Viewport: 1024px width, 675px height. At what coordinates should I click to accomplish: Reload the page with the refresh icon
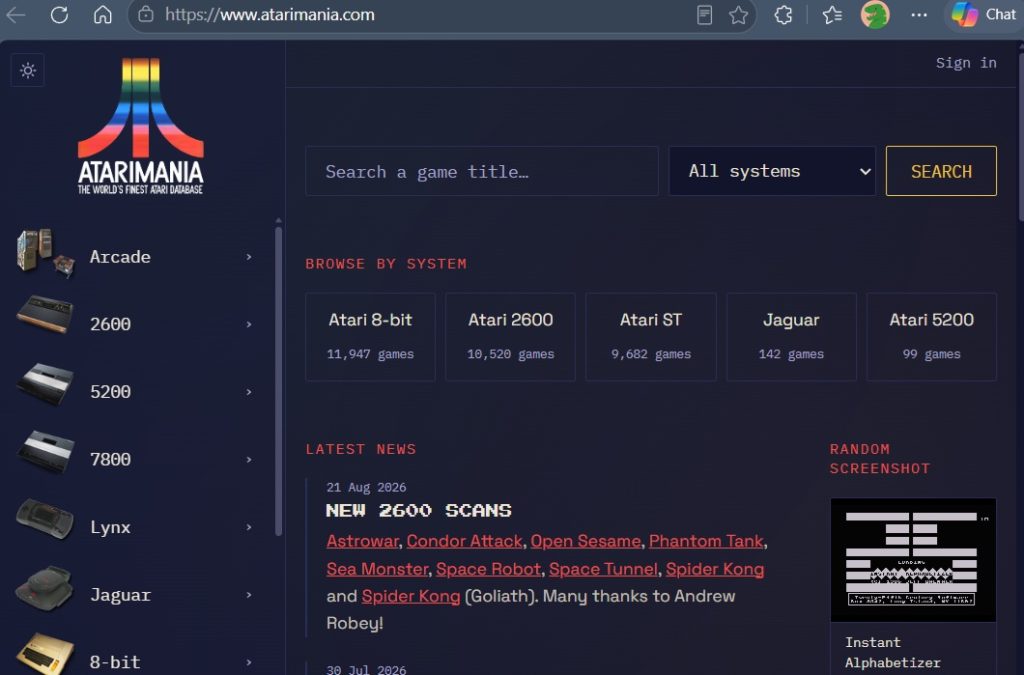tap(59, 14)
